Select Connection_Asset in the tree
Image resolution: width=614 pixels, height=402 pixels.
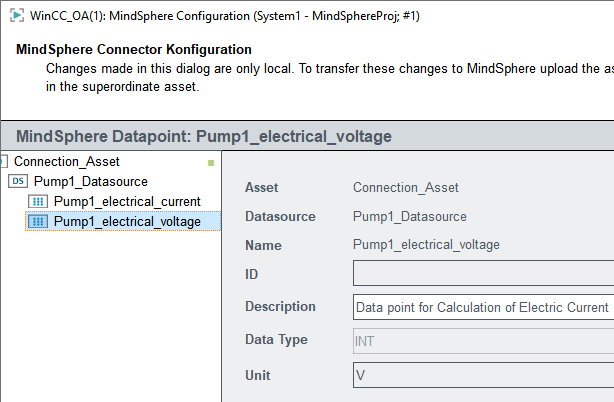tap(67, 161)
